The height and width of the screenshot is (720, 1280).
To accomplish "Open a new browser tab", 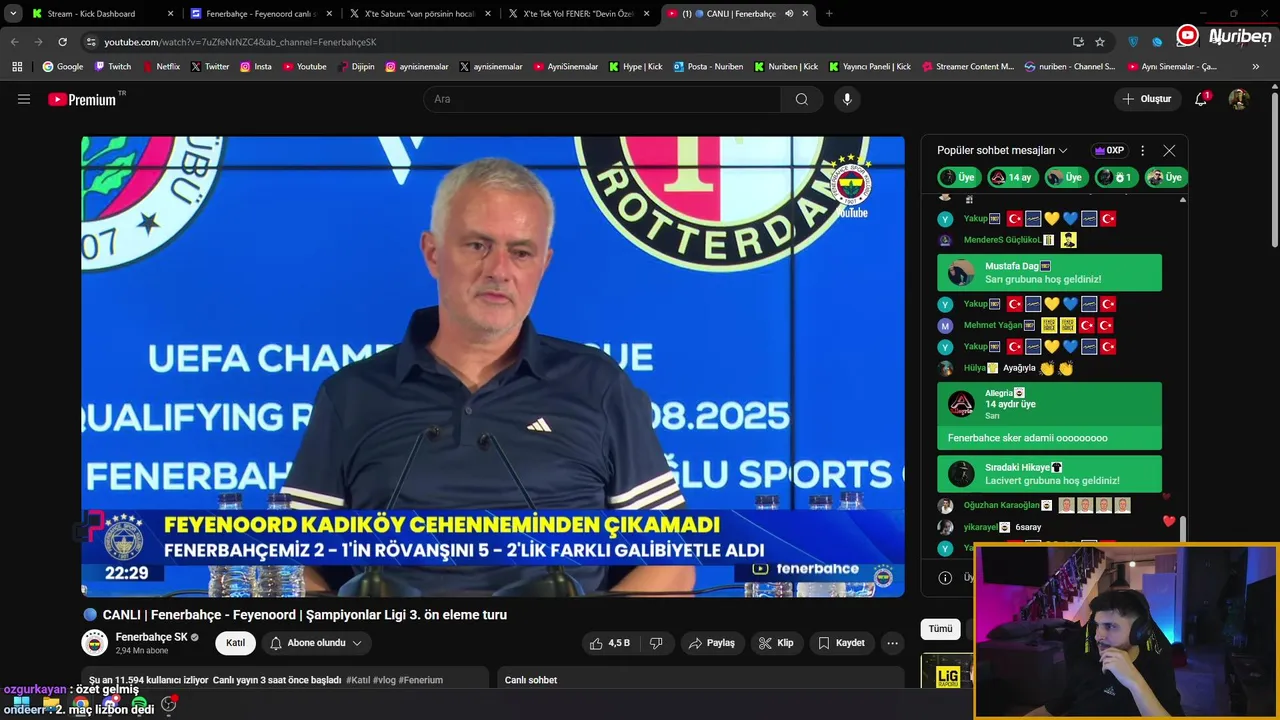I will [829, 14].
